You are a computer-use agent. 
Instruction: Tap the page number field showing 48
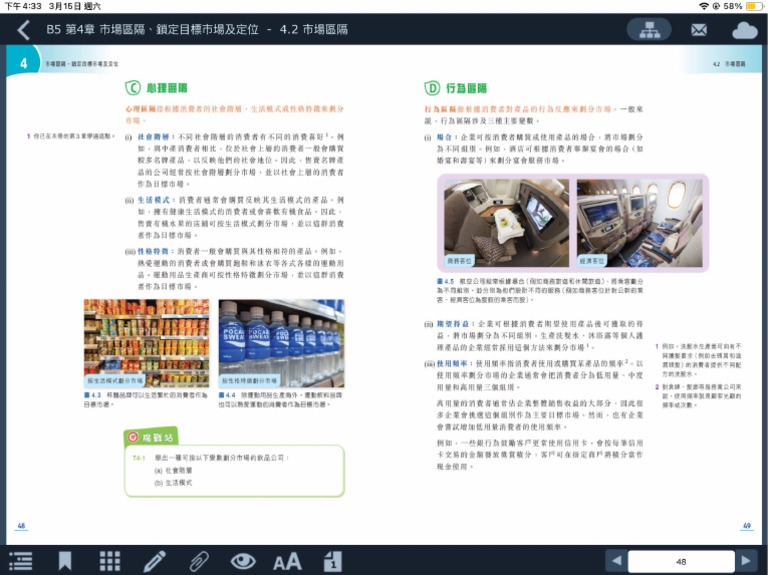pos(681,561)
